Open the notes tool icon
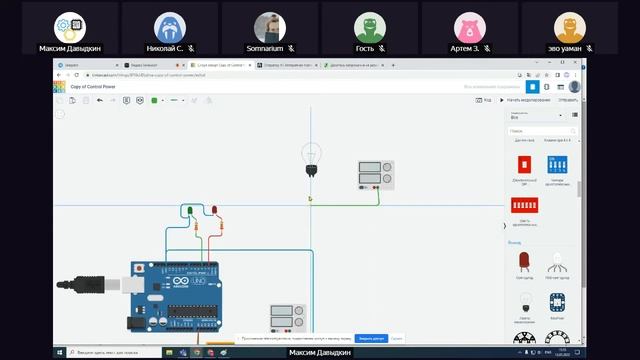The height and width of the screenshot is (360, 640). pos(127,100)
